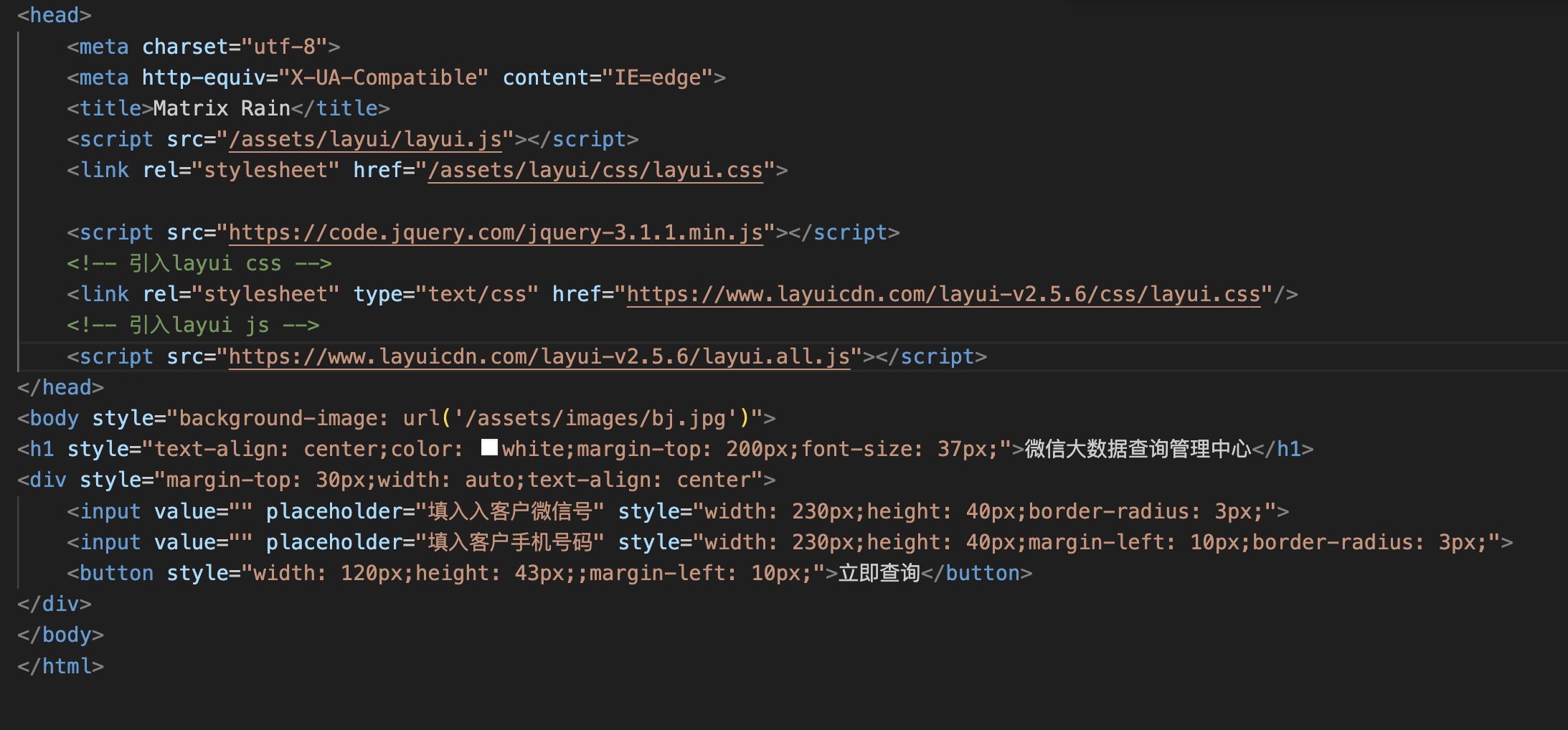Image resolution: width=1568 pixels, height=730 pixels.
Task: Place cursor in the Matrix Rain title text
Action: [x=222, y=108]
